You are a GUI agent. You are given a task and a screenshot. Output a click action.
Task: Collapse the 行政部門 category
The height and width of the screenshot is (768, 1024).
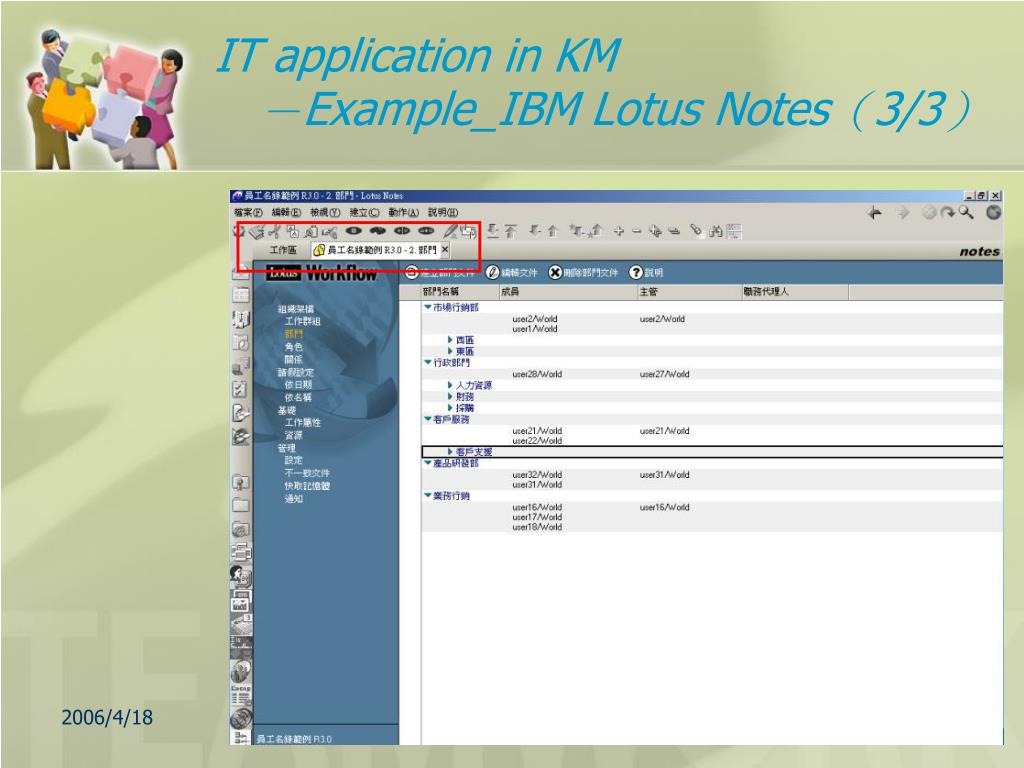tap(428, 362)
